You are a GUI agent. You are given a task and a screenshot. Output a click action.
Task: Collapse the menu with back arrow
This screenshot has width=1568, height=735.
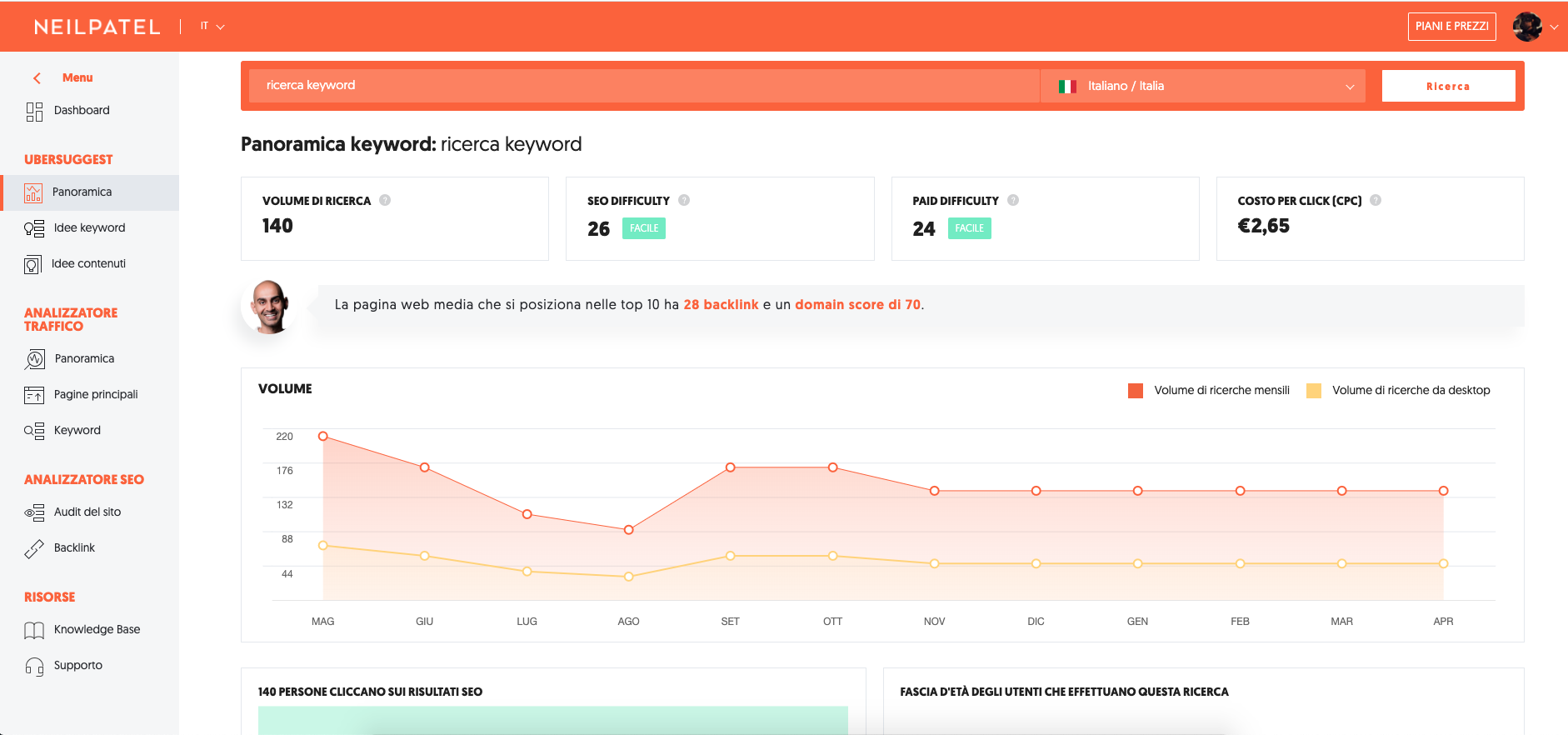coord(37,78)
